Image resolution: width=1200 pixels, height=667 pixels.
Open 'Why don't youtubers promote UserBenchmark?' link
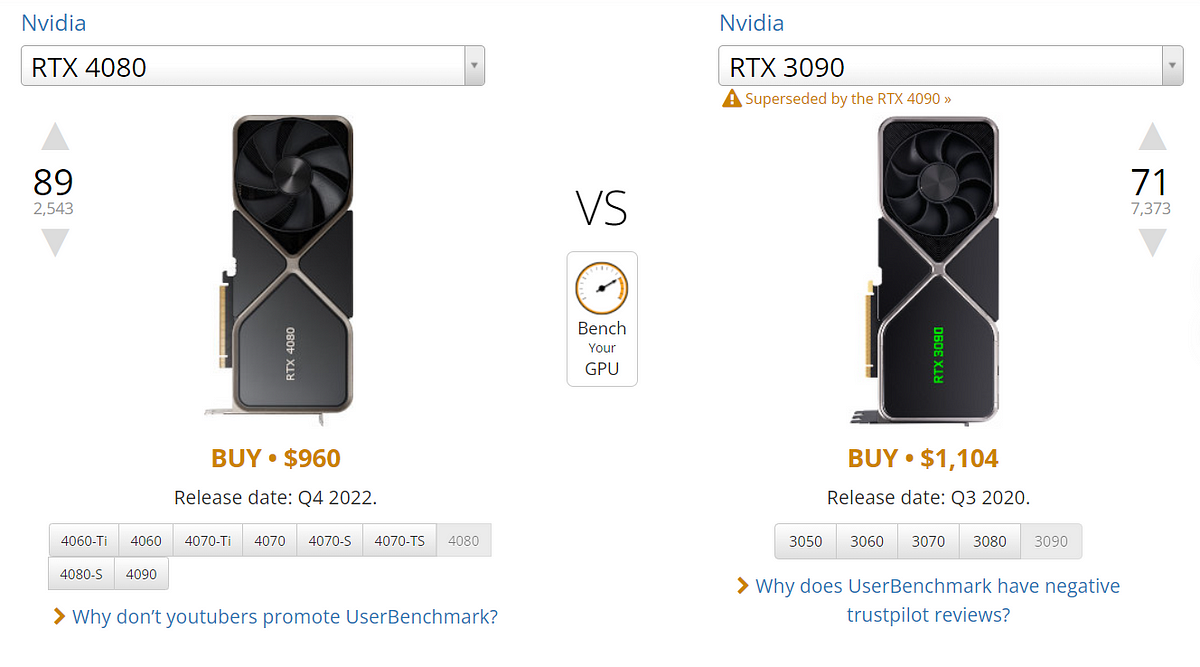coord(284,617)
